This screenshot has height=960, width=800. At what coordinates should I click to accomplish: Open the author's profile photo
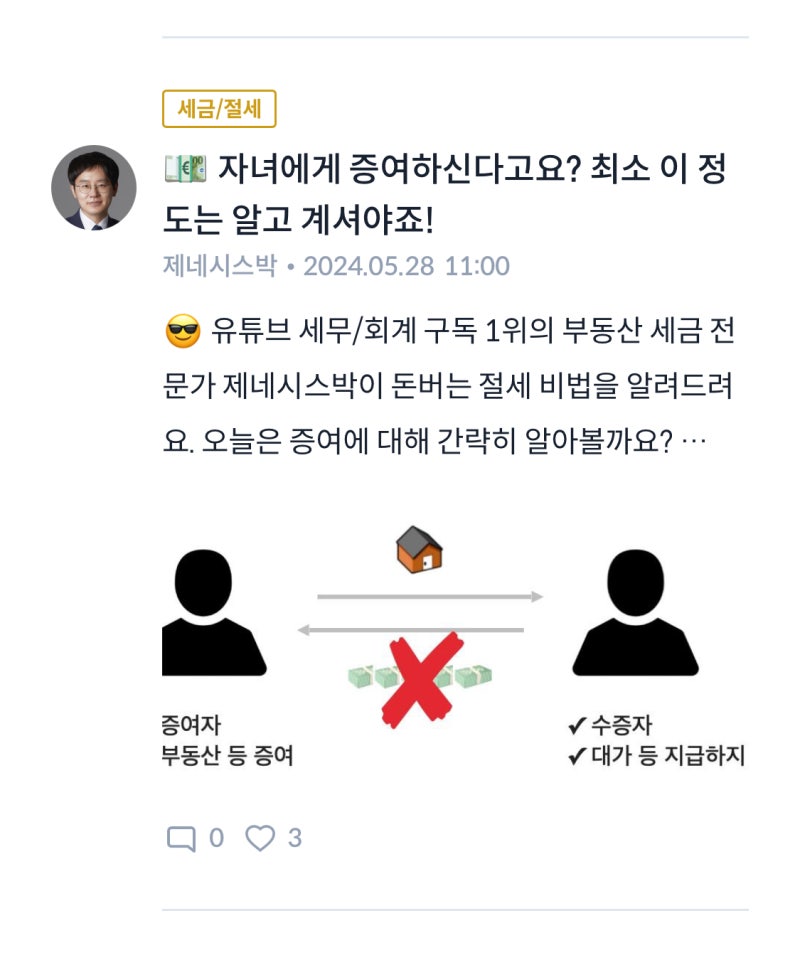tap(94, 188)
